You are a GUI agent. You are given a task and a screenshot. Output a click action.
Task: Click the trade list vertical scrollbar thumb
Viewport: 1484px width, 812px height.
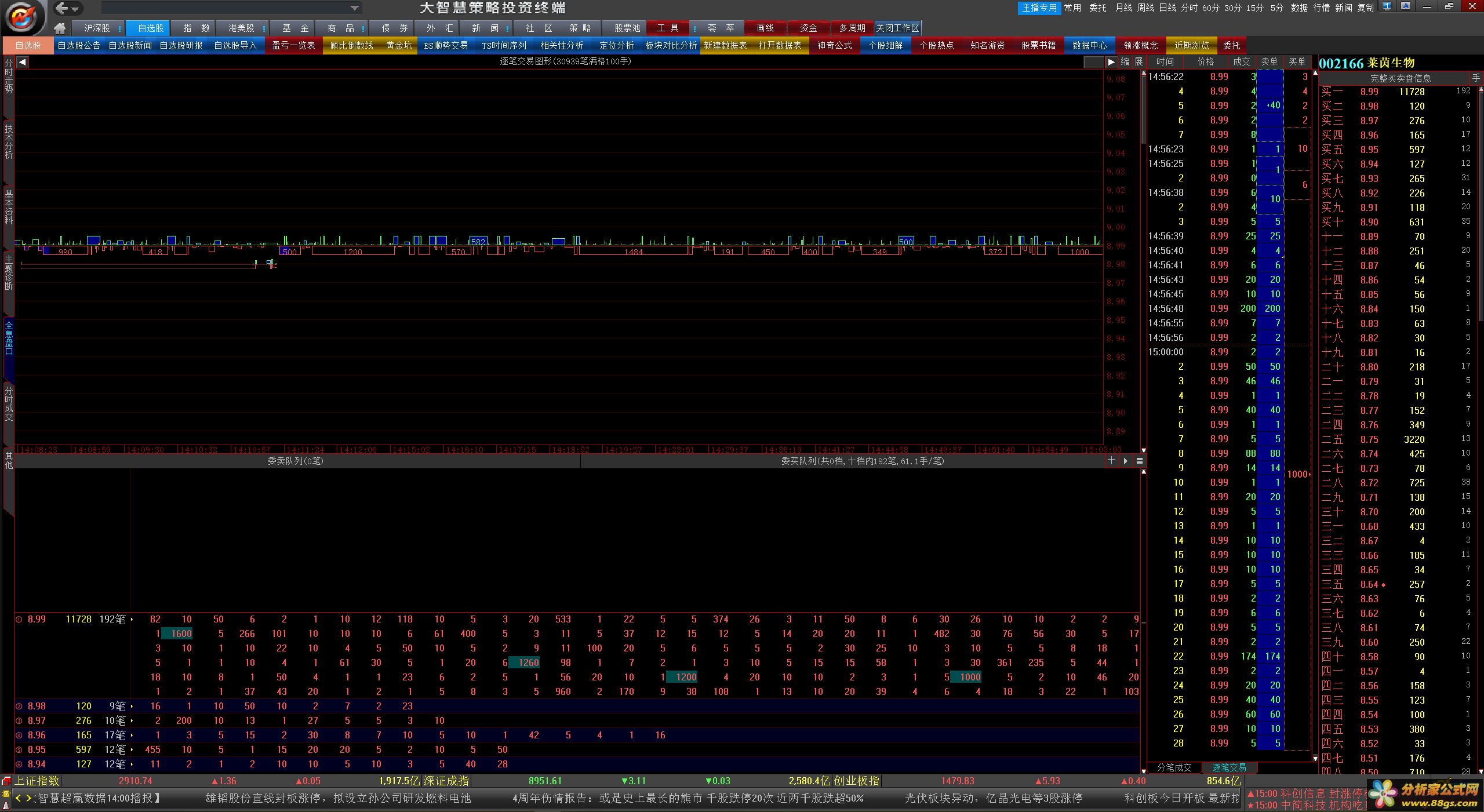click(1143, 110)
